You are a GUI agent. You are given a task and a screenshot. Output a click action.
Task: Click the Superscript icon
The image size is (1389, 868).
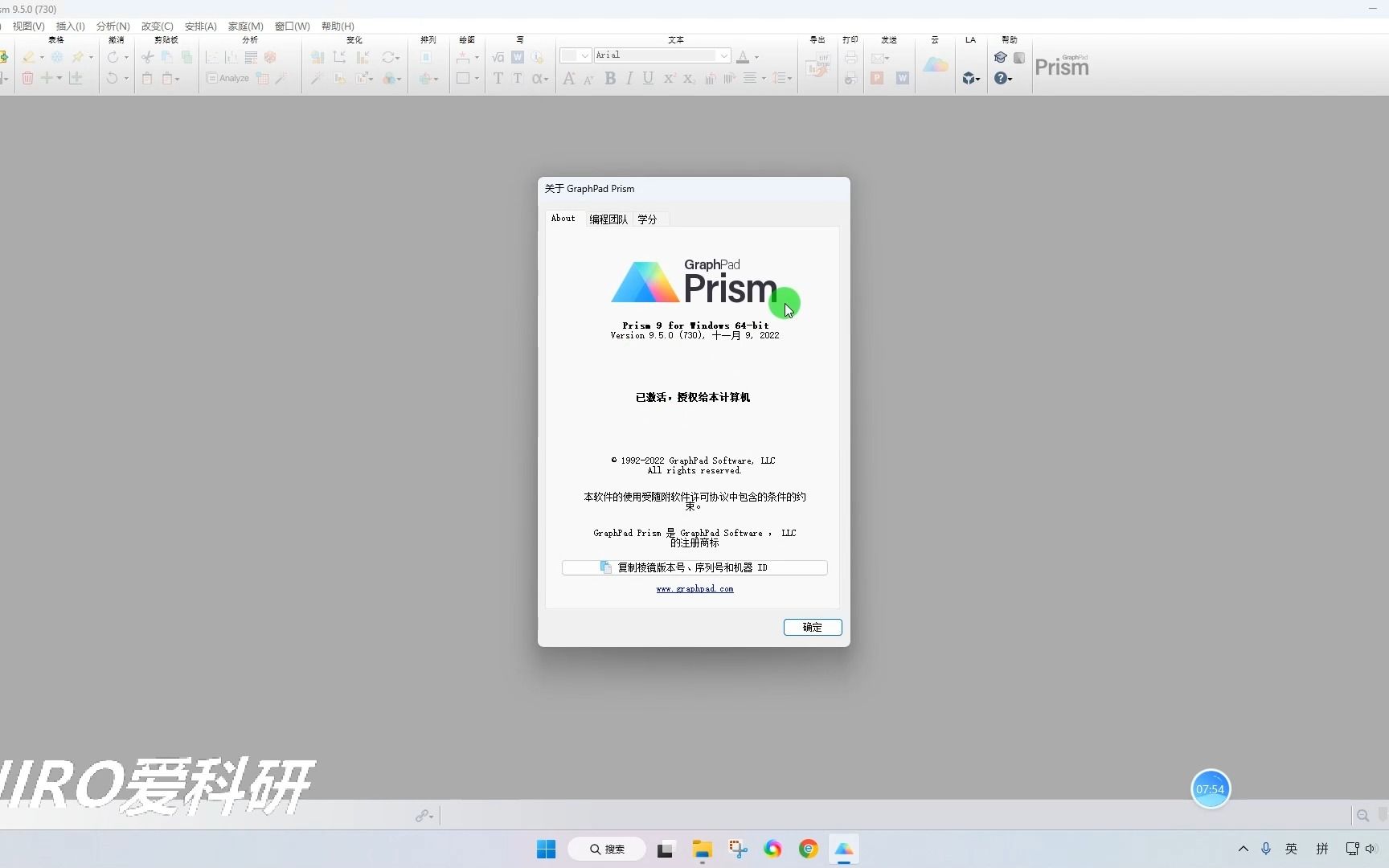(669, 78)
